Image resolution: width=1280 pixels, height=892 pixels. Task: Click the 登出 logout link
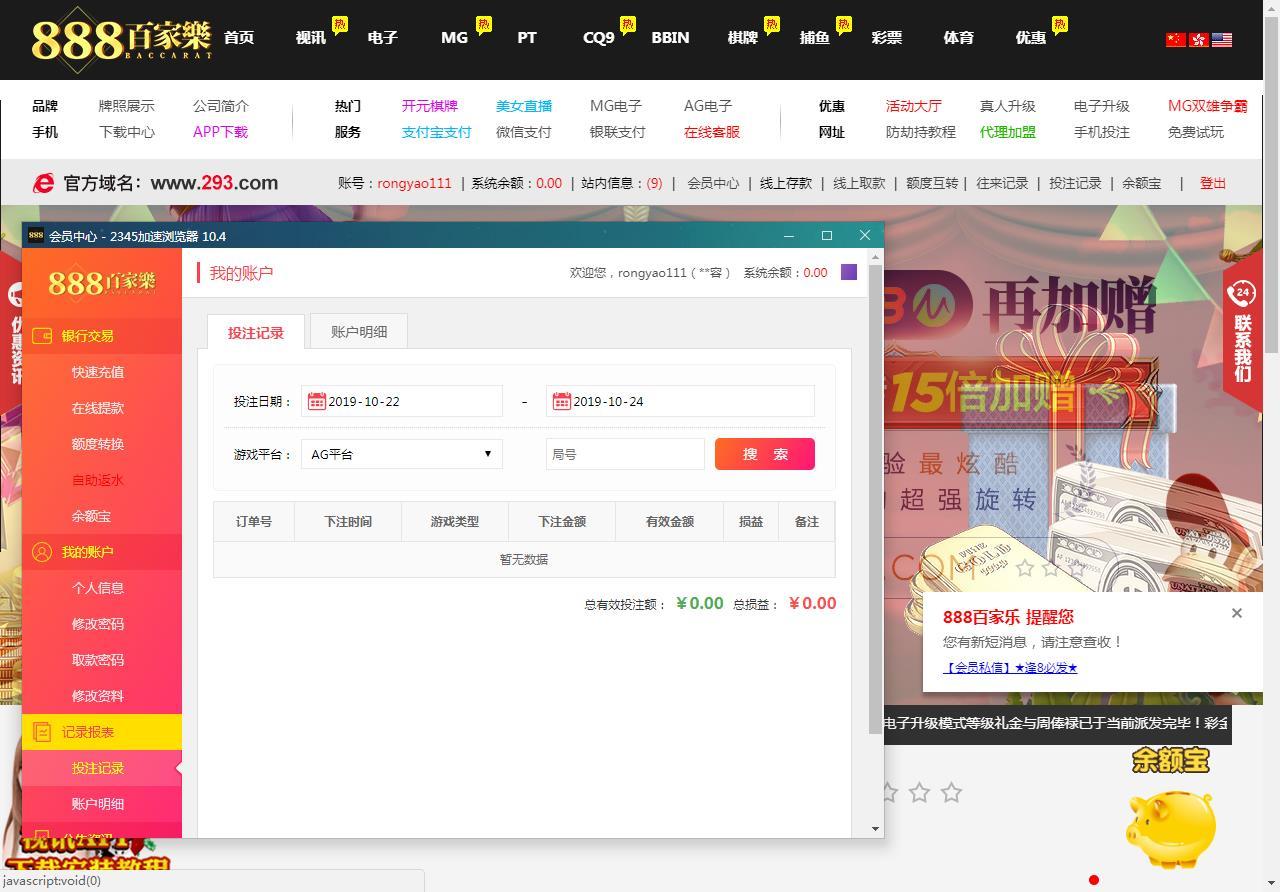[x=1213, y=183]
